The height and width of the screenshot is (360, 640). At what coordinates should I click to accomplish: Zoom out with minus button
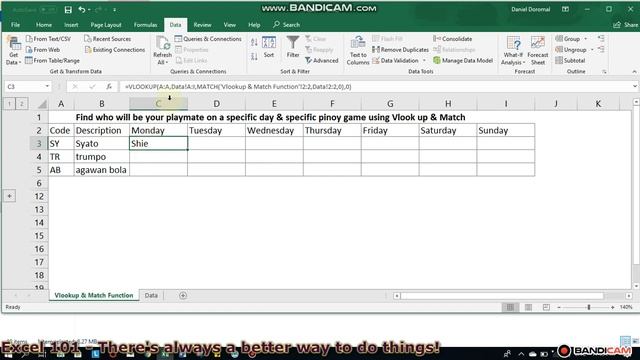(559, 307)
